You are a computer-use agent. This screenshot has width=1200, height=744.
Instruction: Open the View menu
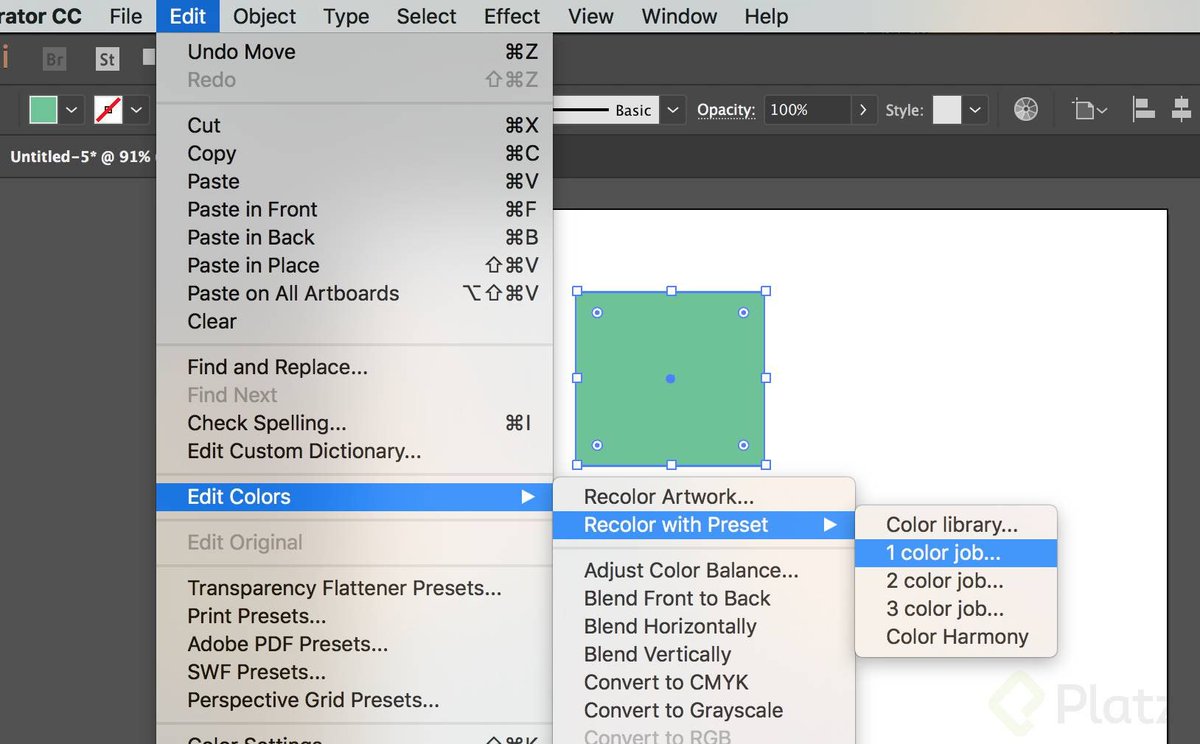point(591,16)
